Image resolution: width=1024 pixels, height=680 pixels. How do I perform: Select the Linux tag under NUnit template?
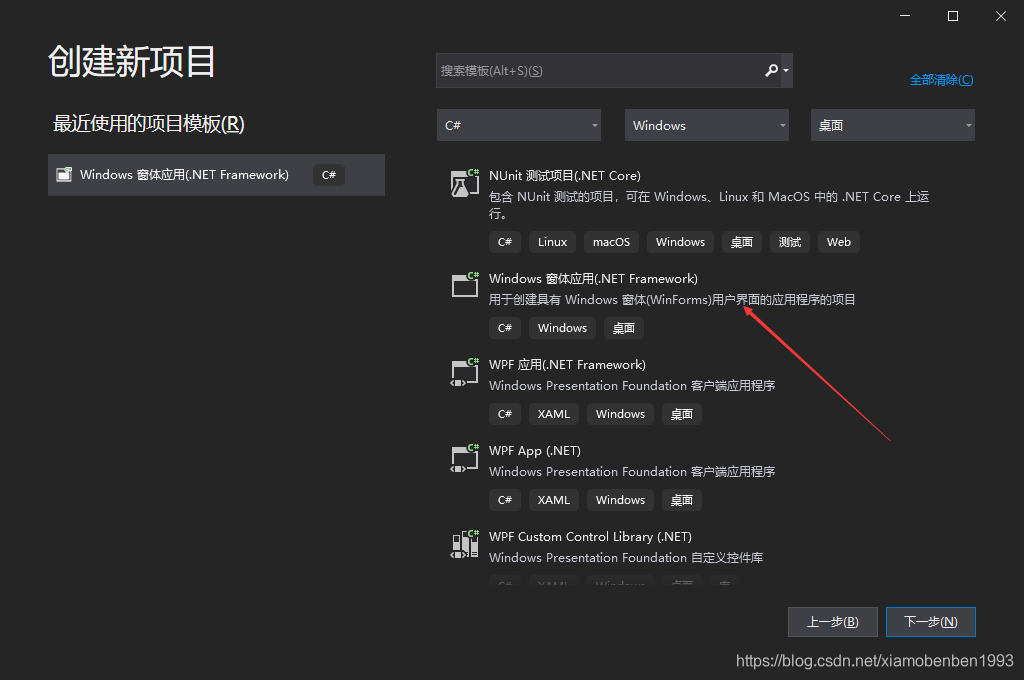coord(552,241)
